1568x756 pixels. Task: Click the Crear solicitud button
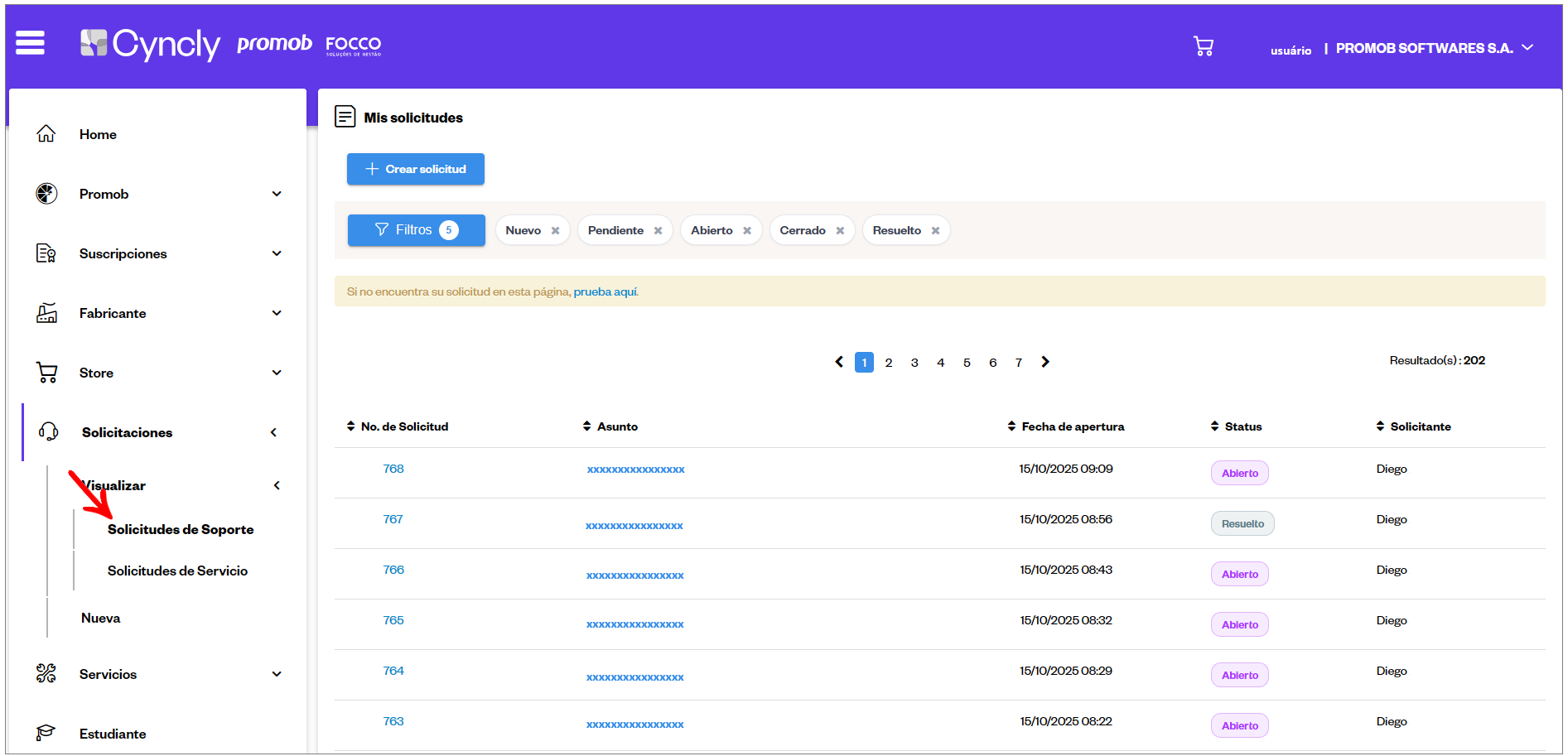tap(416, 169)
